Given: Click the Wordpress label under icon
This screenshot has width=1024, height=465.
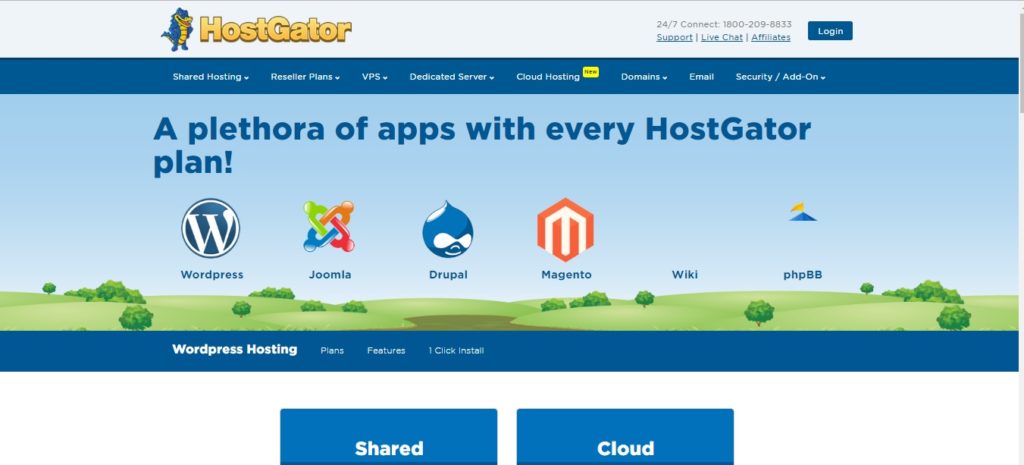Looking at the screenshot, I should (212, 275).
